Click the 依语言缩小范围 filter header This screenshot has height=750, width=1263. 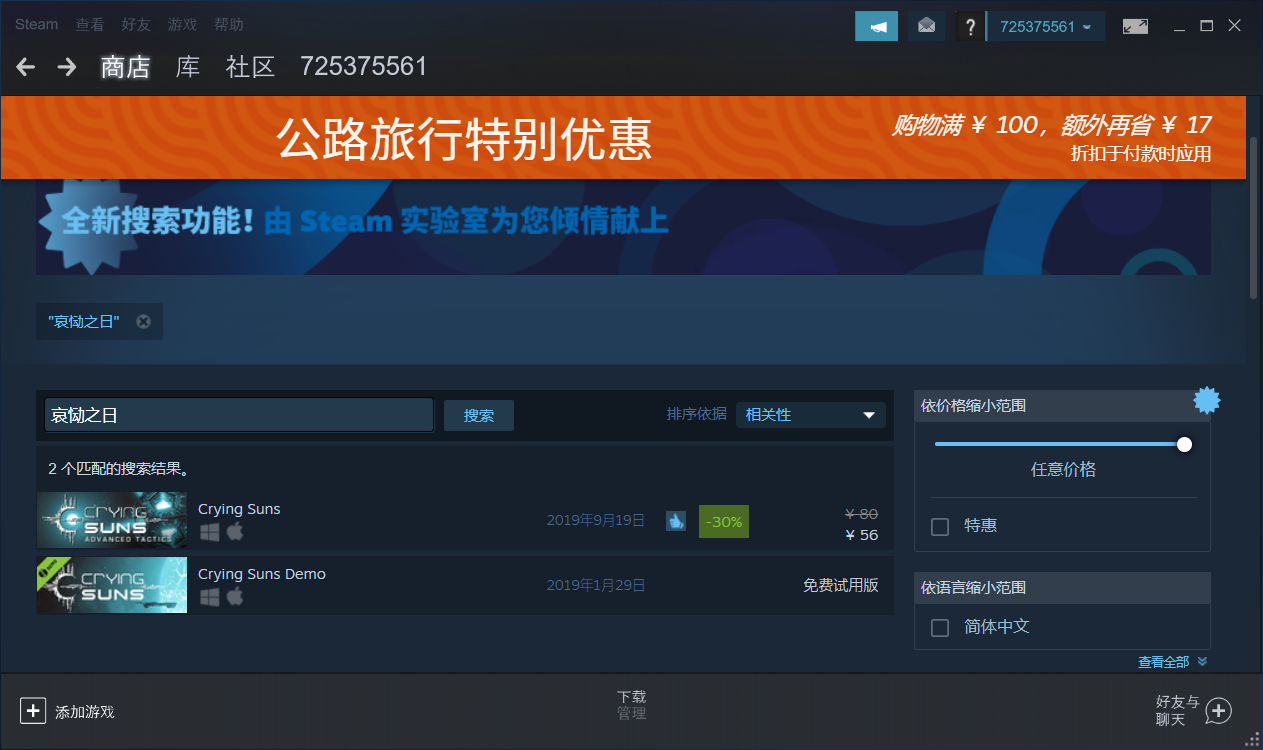click(x=1062, y=588)
